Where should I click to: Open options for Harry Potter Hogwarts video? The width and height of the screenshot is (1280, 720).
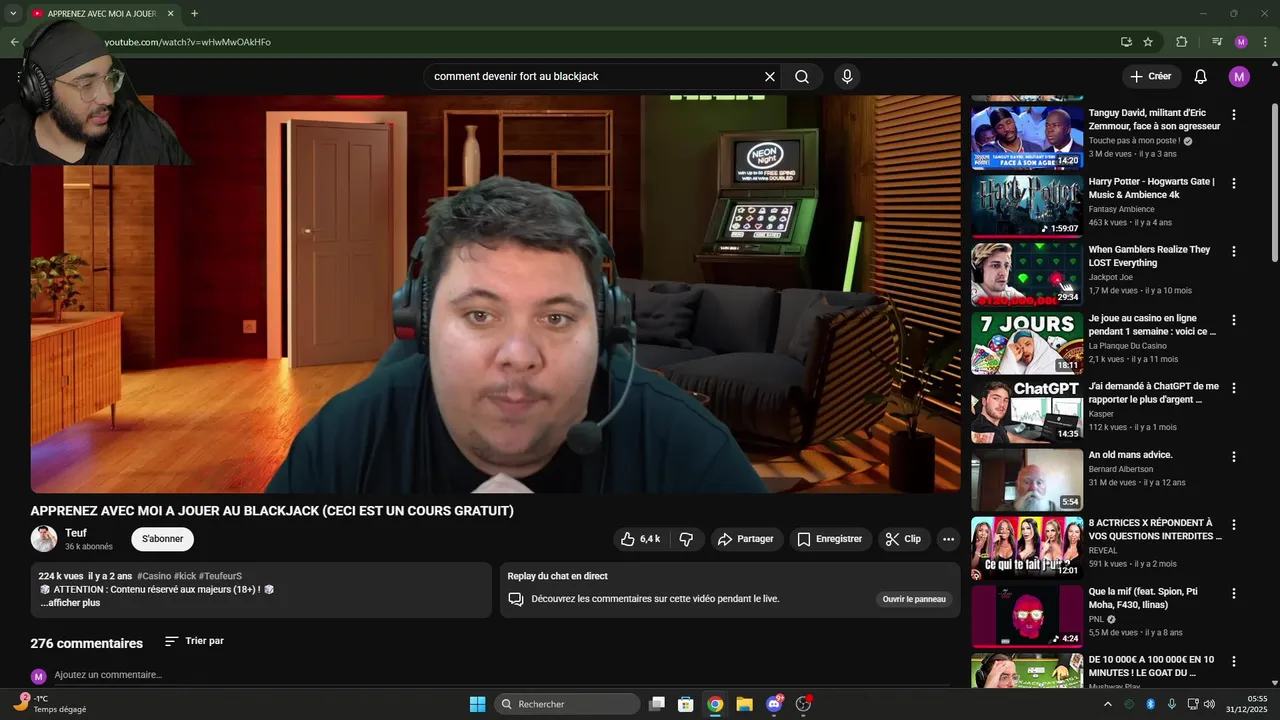click(1233, 184)
